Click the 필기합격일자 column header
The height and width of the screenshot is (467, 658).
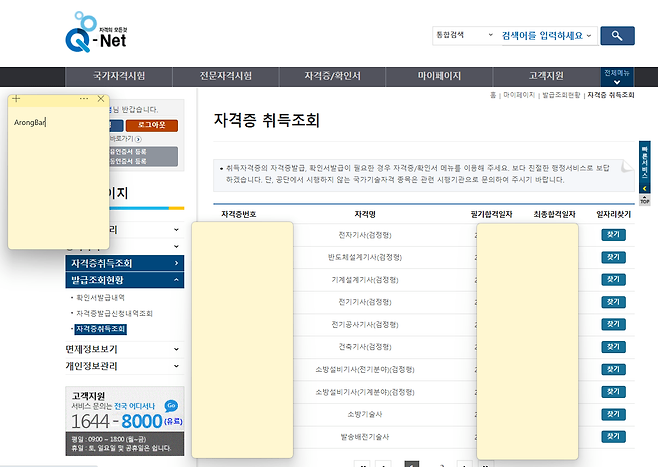[491, 214]
